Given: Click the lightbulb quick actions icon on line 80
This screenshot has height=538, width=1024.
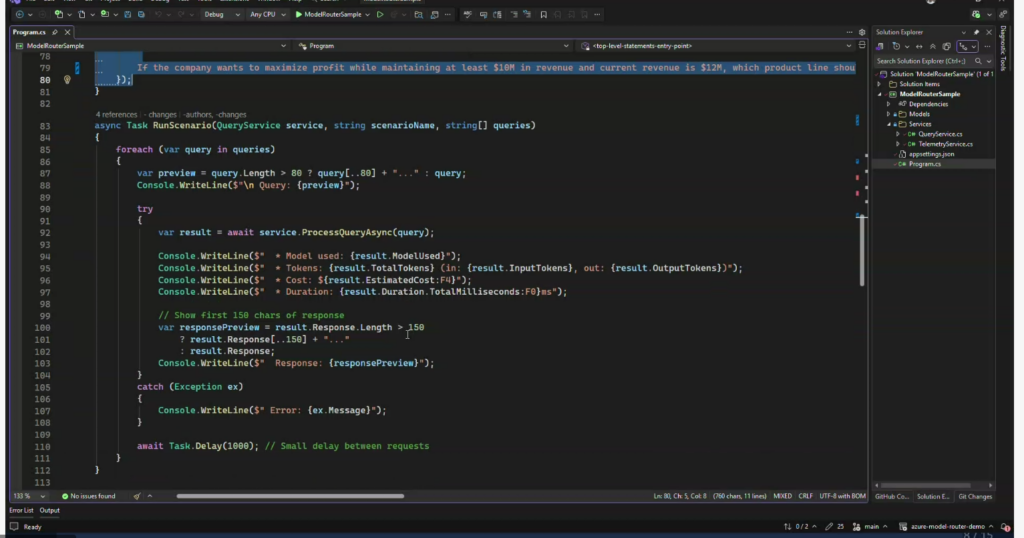Looking at the screenshot, I should click(67, 79).
